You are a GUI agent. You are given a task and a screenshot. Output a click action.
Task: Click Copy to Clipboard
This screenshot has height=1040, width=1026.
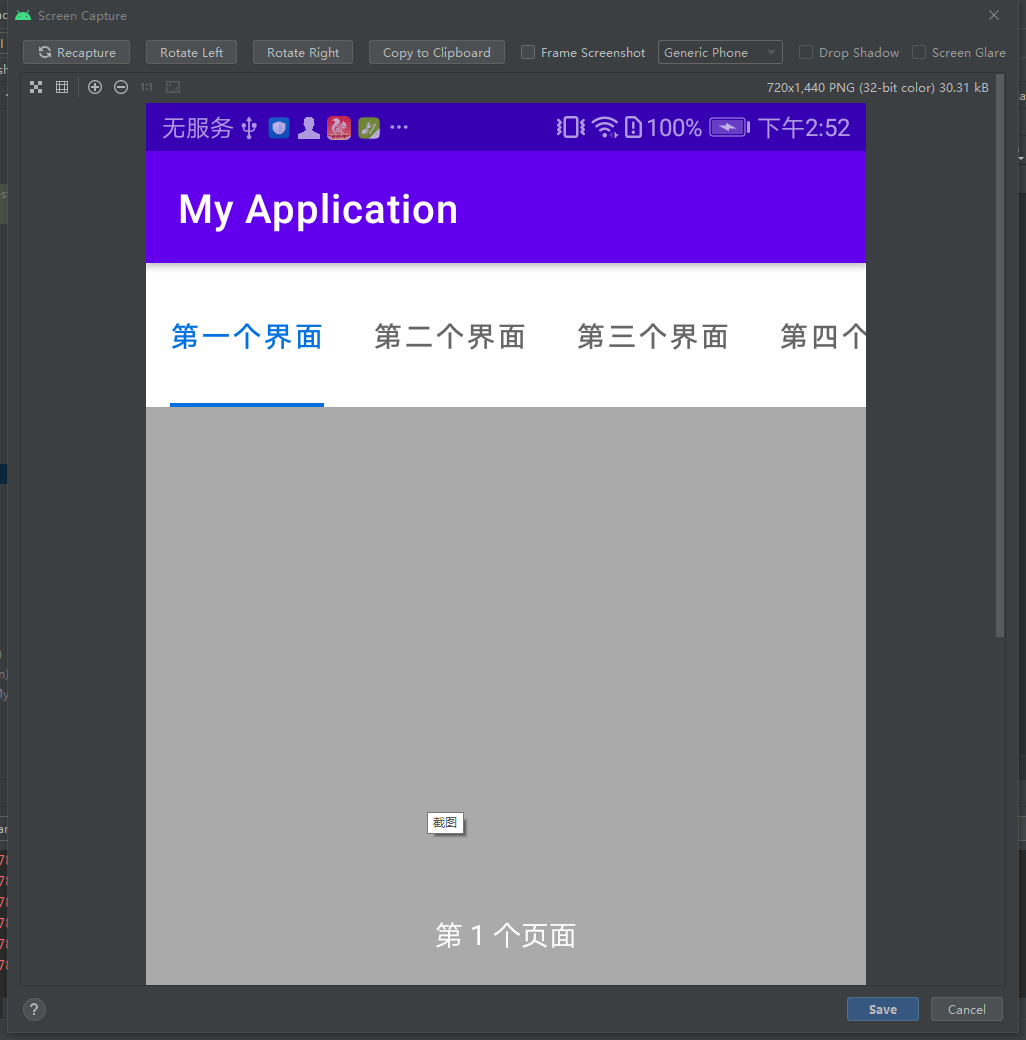pyautogui.click(x=436, y=52)
